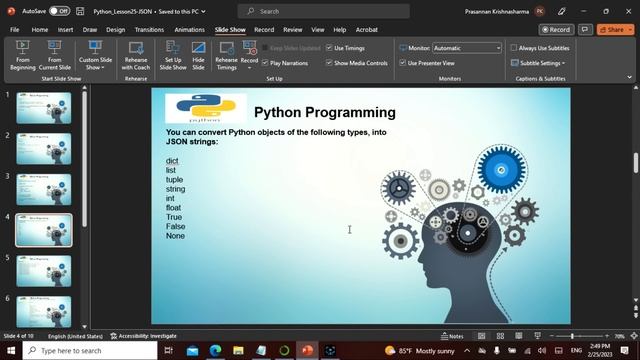The width and height of the screenshot is (640, 360).
Task: Click volume icon in system tray
Action: (542, 351)
